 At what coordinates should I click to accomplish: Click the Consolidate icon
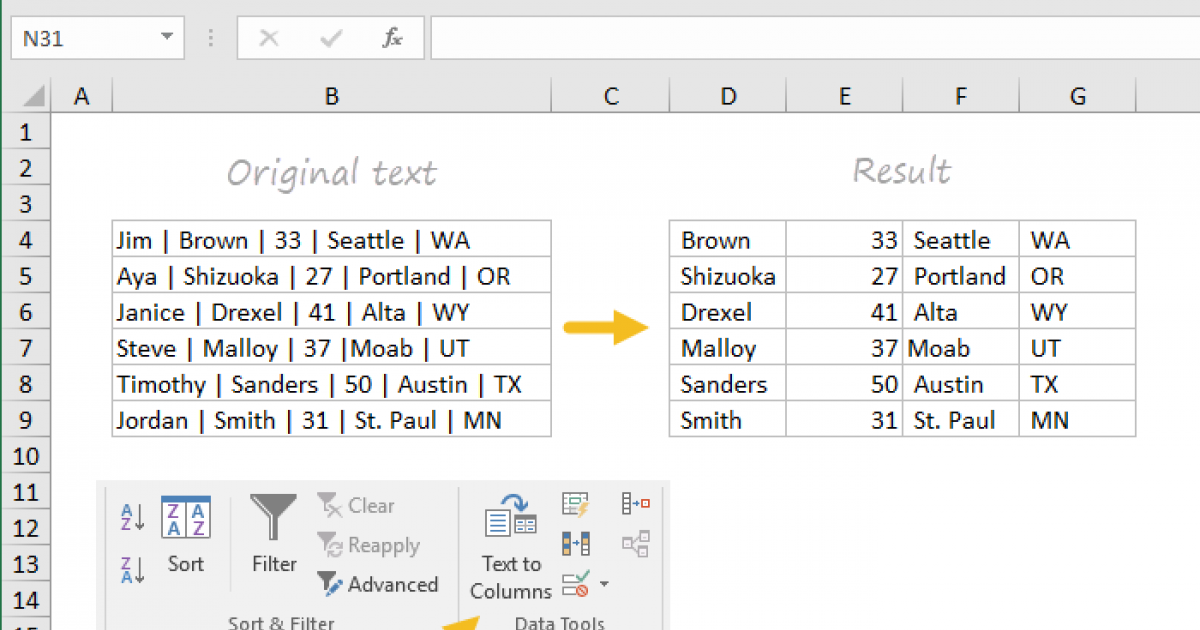pyautogui.click(x=636, y=503)
